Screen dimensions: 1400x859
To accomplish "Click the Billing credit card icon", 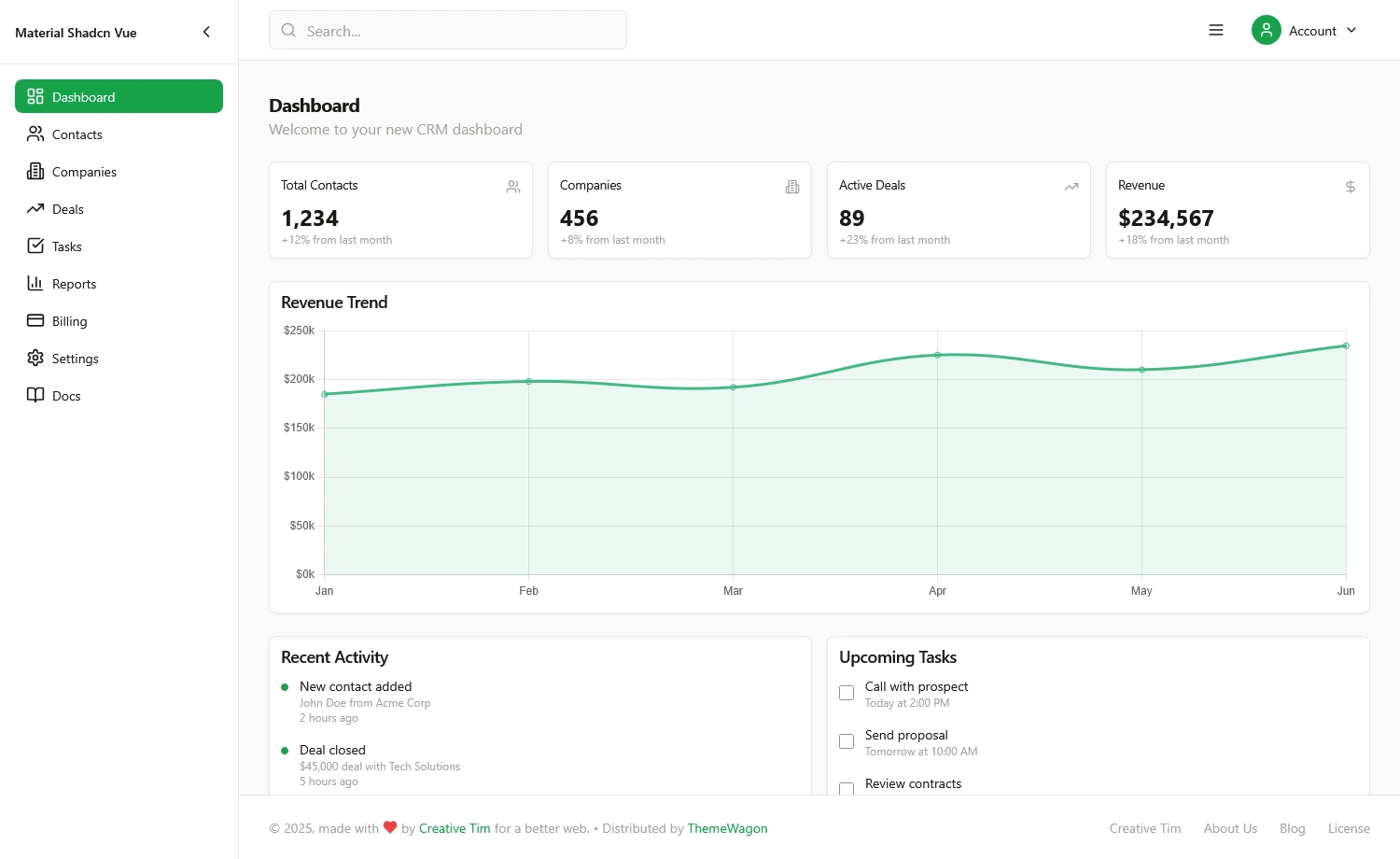I will pyautogui.click(x=35, y=320).
